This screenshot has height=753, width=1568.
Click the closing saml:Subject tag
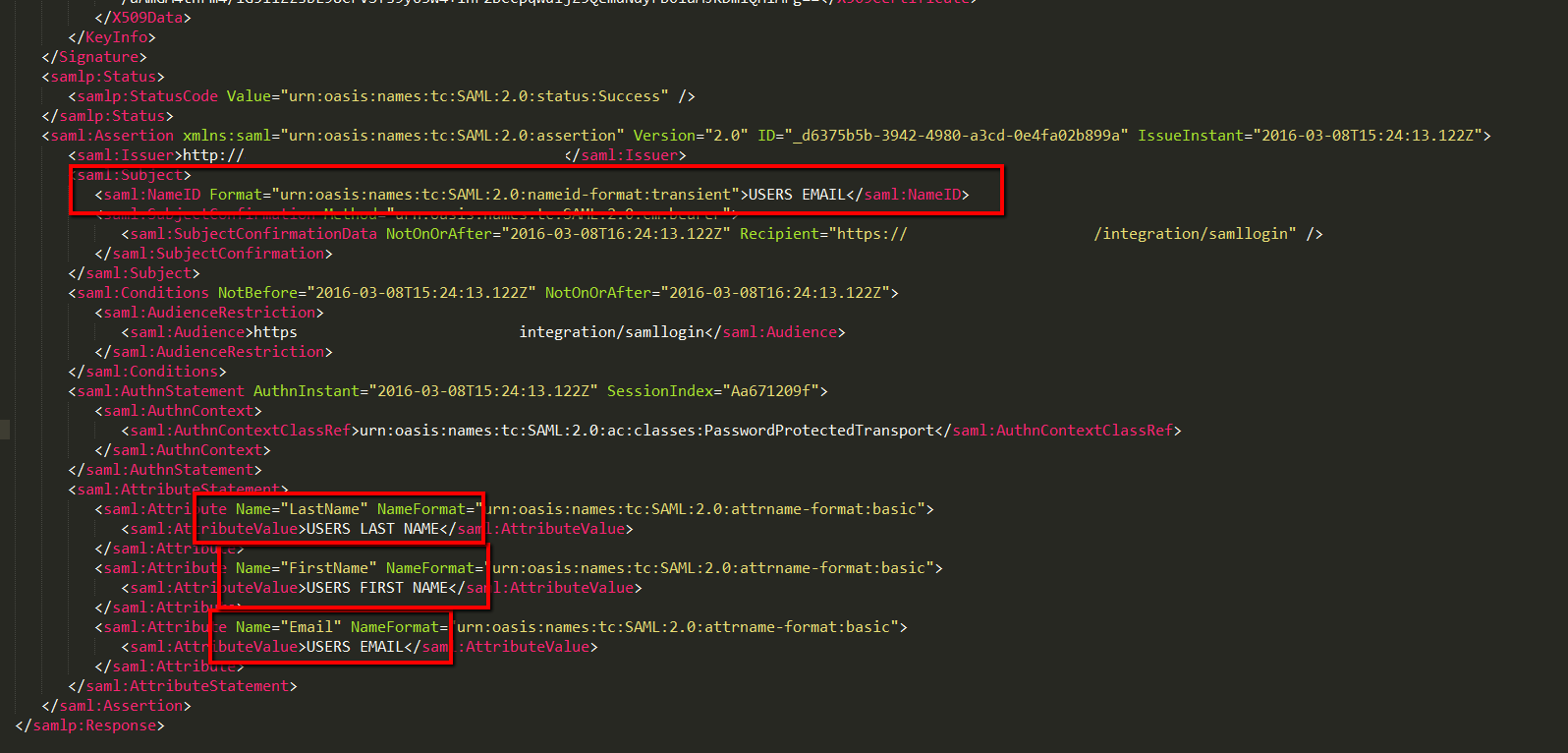(135, 273)
